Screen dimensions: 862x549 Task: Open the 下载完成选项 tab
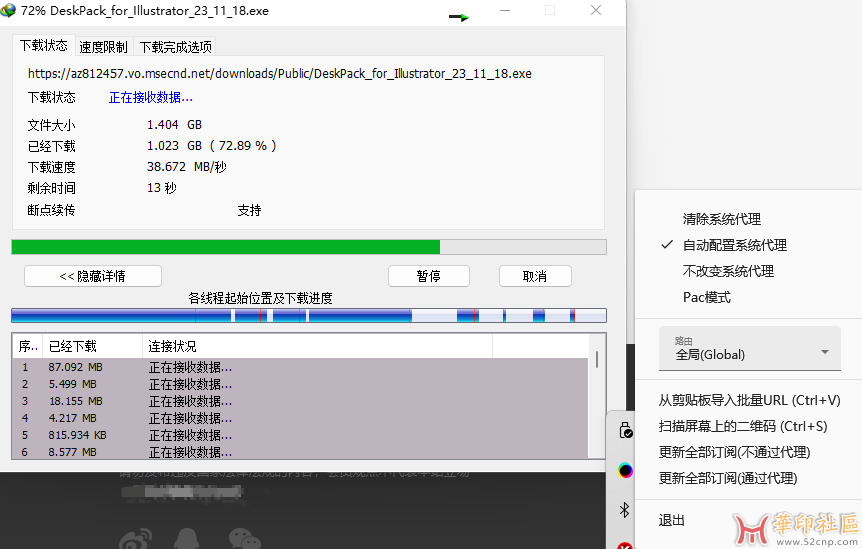pyautogui.click(x=175, y=47)
